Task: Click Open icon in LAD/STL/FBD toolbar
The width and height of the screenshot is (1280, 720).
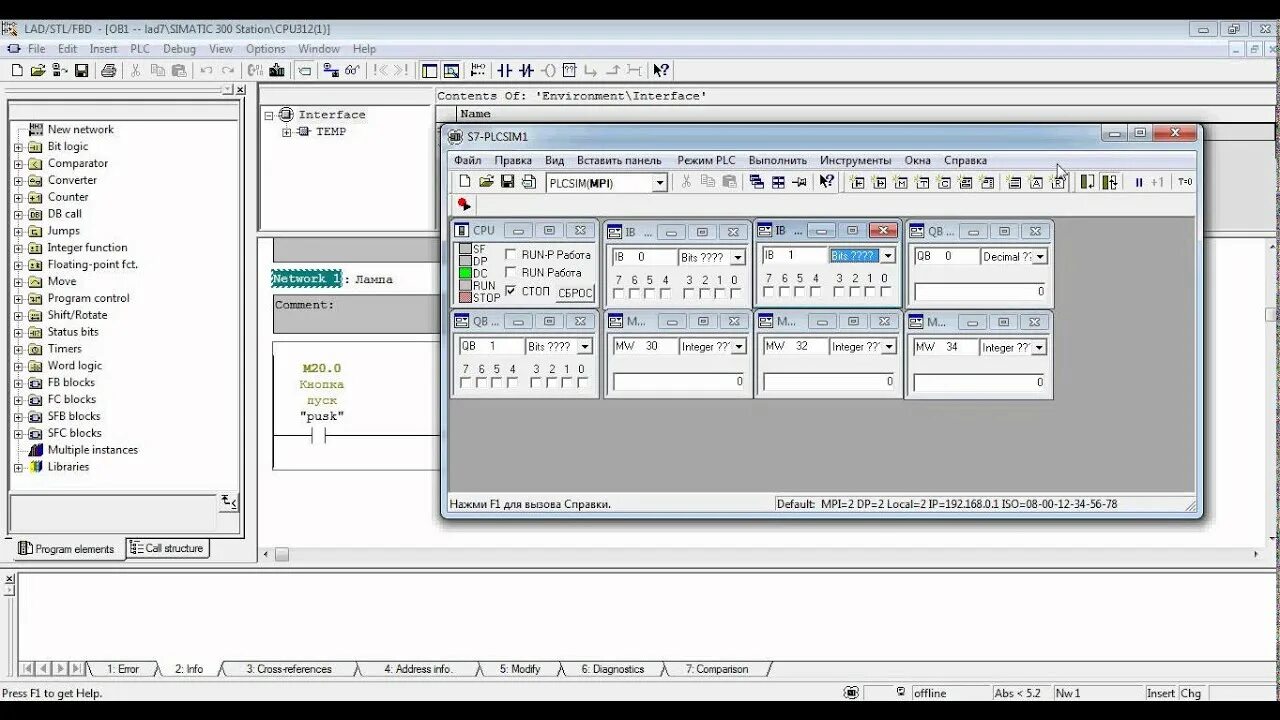Action: (38, 70)
